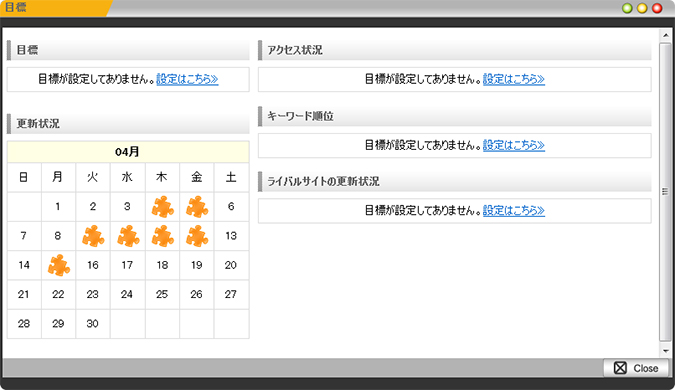Select date 30 in the calendar
675x390 pixels.
coord(93,324)
